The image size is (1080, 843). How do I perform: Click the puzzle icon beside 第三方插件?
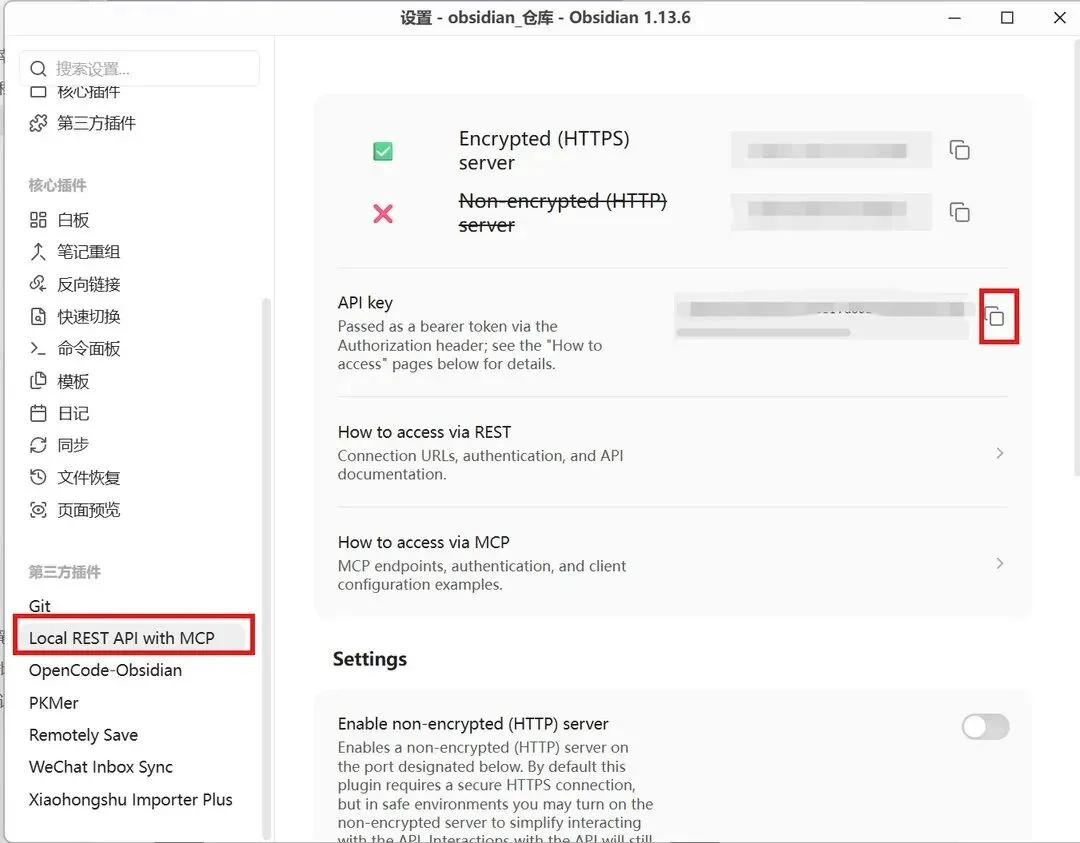point(39,123)
